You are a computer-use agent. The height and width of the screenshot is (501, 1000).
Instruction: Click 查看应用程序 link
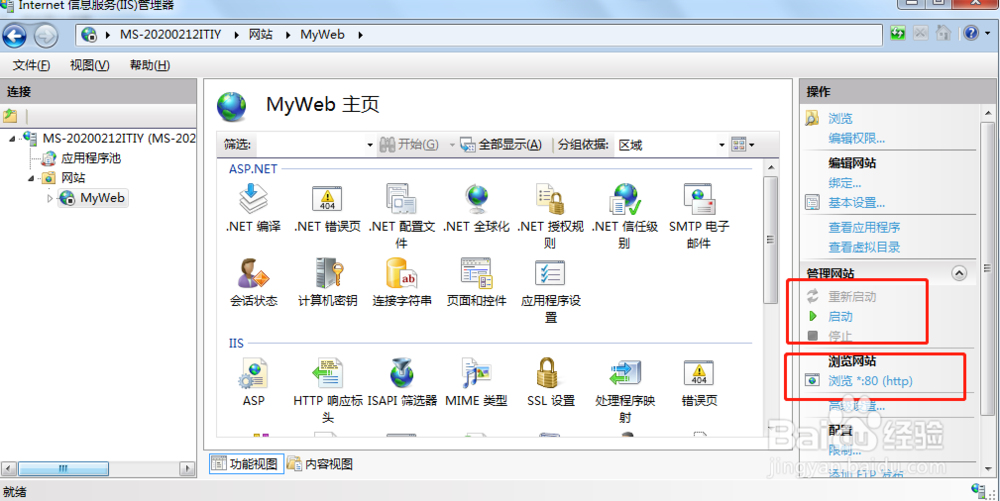pyautogui.click(x=864, y=228)
